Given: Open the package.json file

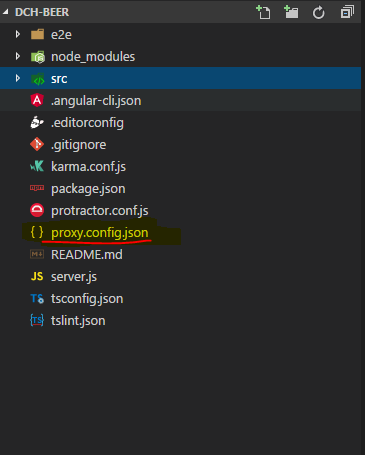Looking at the screenshot, I should 88,189.
